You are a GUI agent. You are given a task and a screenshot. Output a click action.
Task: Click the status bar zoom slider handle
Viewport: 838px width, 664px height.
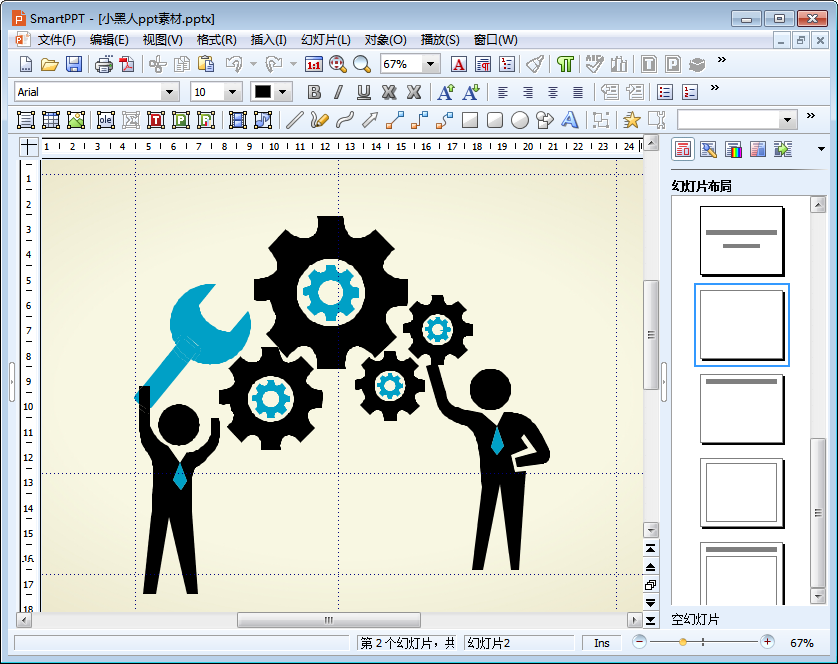[x=682, y=642]
